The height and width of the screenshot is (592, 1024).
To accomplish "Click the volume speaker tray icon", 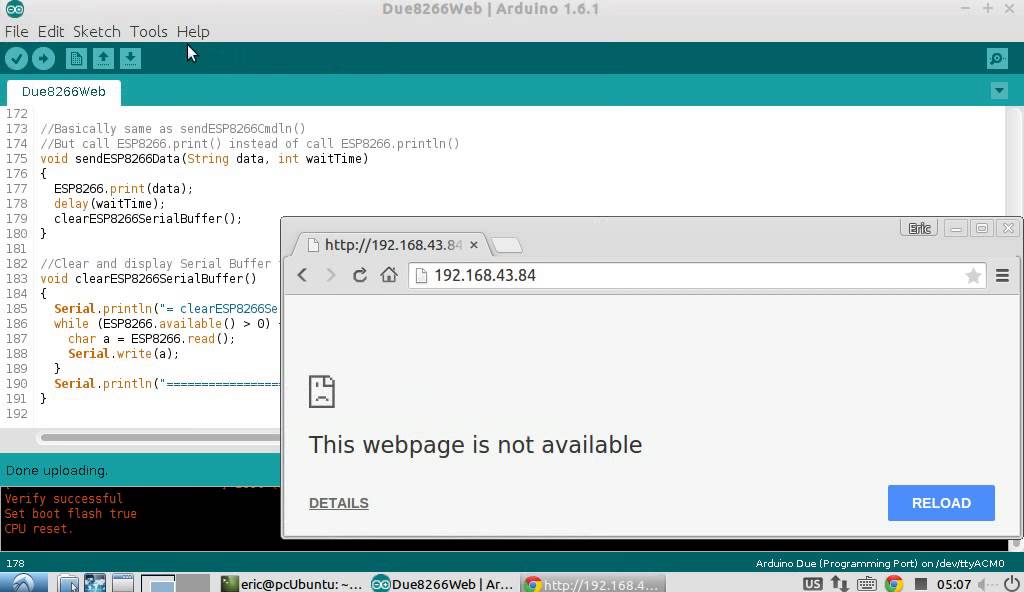I will [985, 584].
